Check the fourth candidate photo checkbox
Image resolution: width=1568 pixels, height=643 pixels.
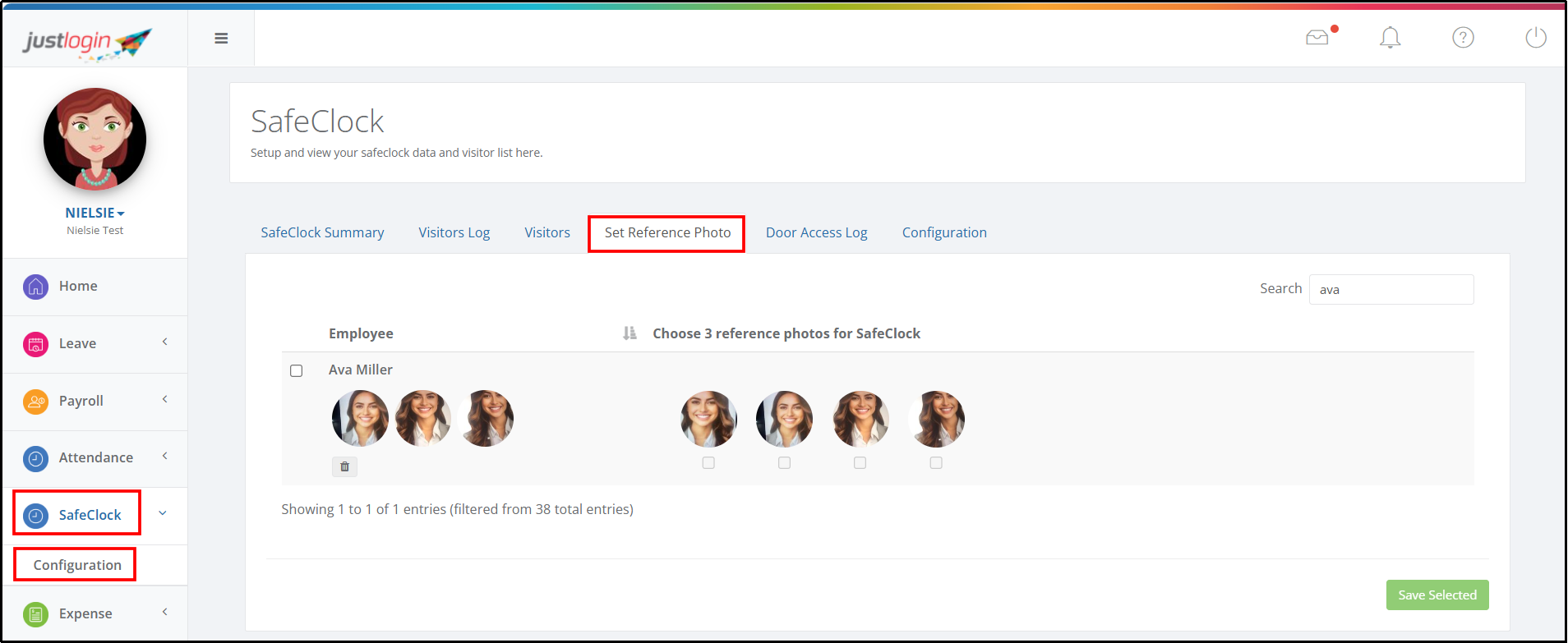[936, 463]
